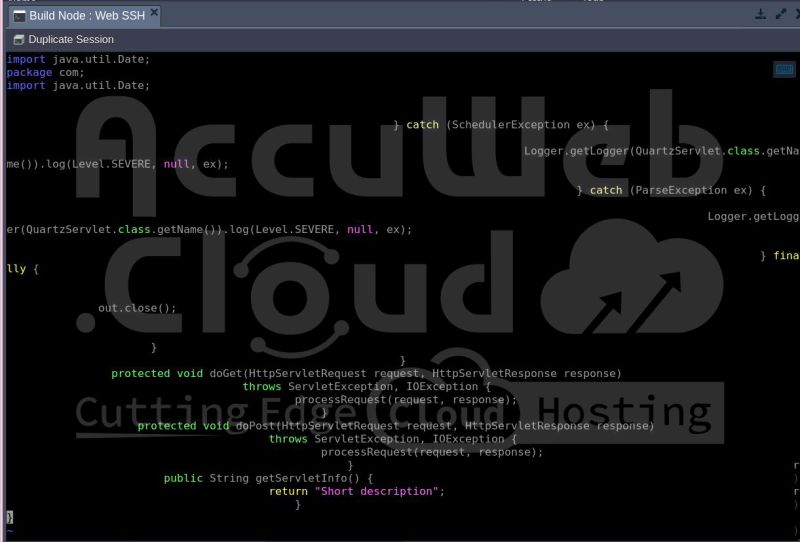The height and width of the screenshot is (542, 800).
Task: Select the Build Node : Web SSH tab
Action: 86,16
